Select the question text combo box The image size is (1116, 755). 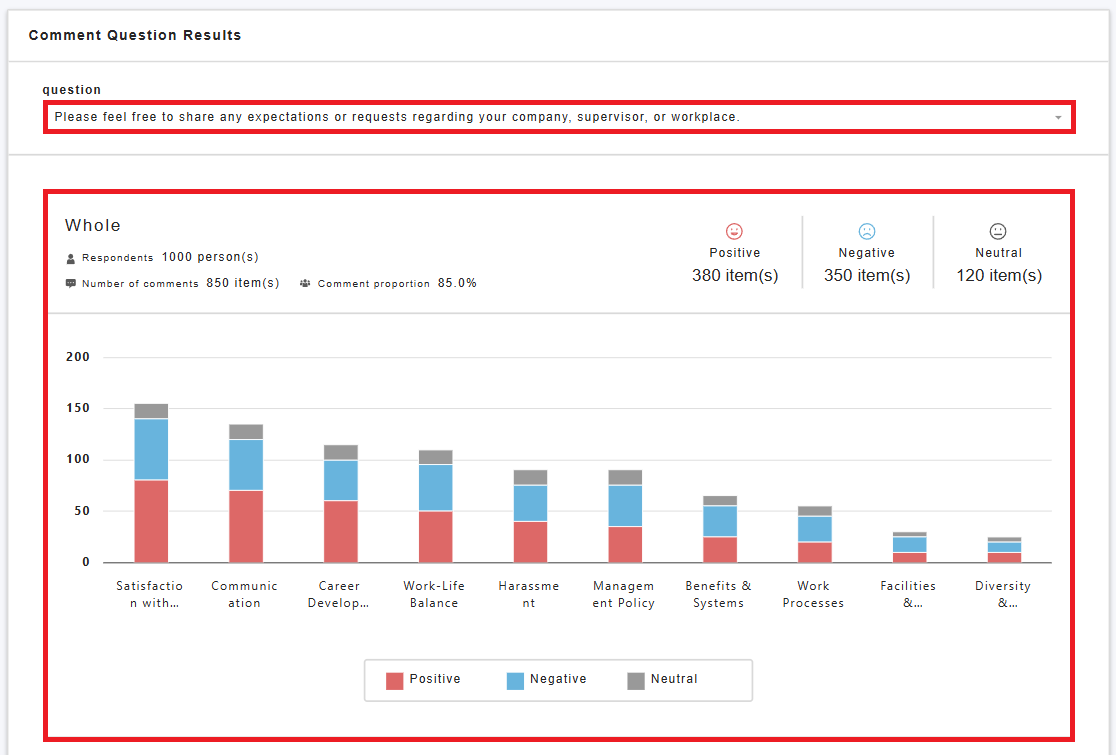559,117
